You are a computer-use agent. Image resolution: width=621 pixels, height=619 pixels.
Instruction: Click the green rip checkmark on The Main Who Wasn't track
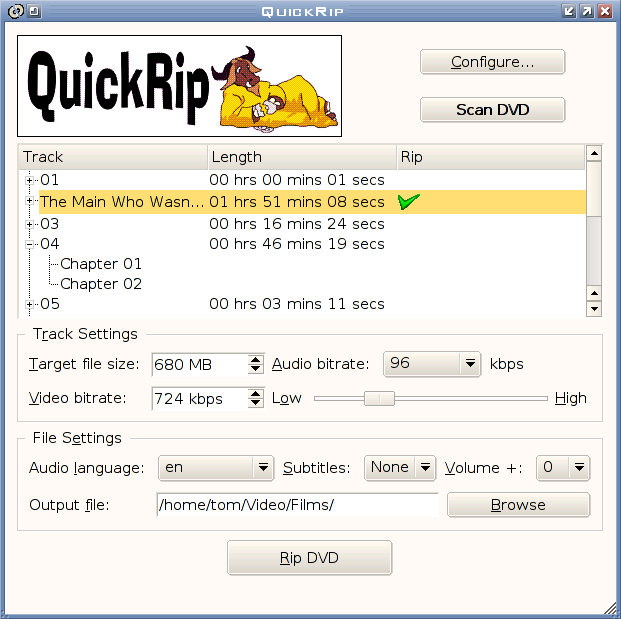[409, 202]
